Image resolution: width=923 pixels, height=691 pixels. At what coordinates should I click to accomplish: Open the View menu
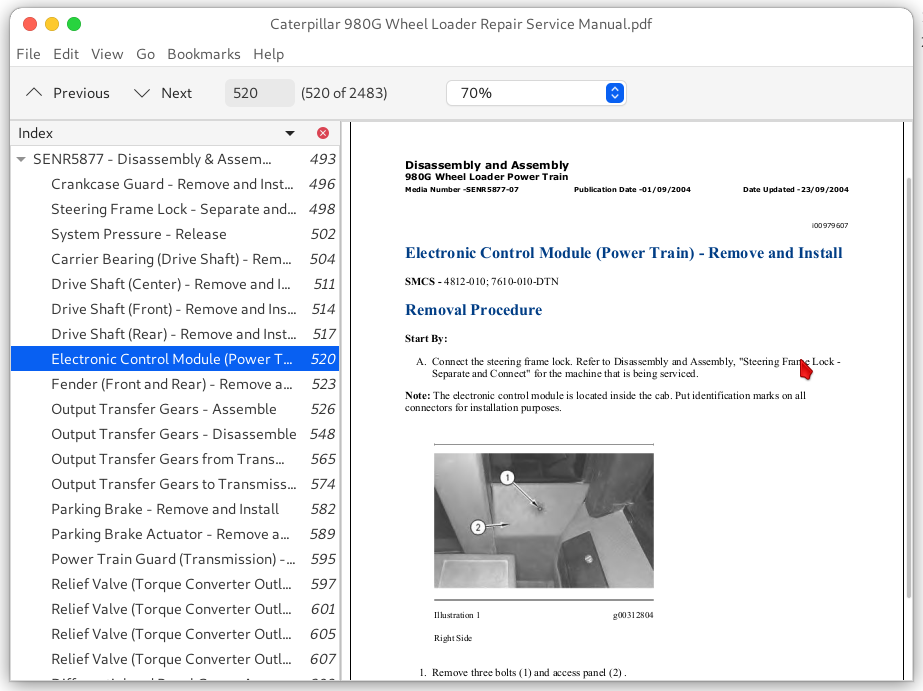click(x=107, y=54)
